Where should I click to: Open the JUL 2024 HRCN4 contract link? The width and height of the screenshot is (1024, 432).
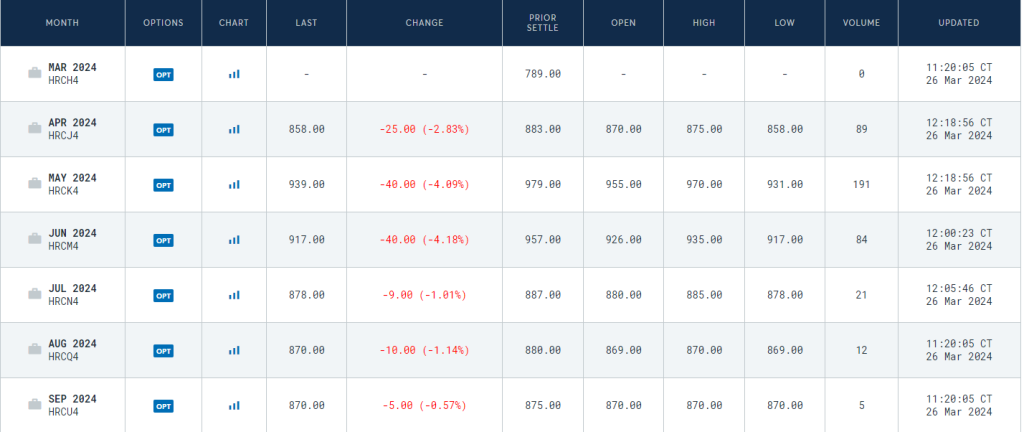point(71,295)
